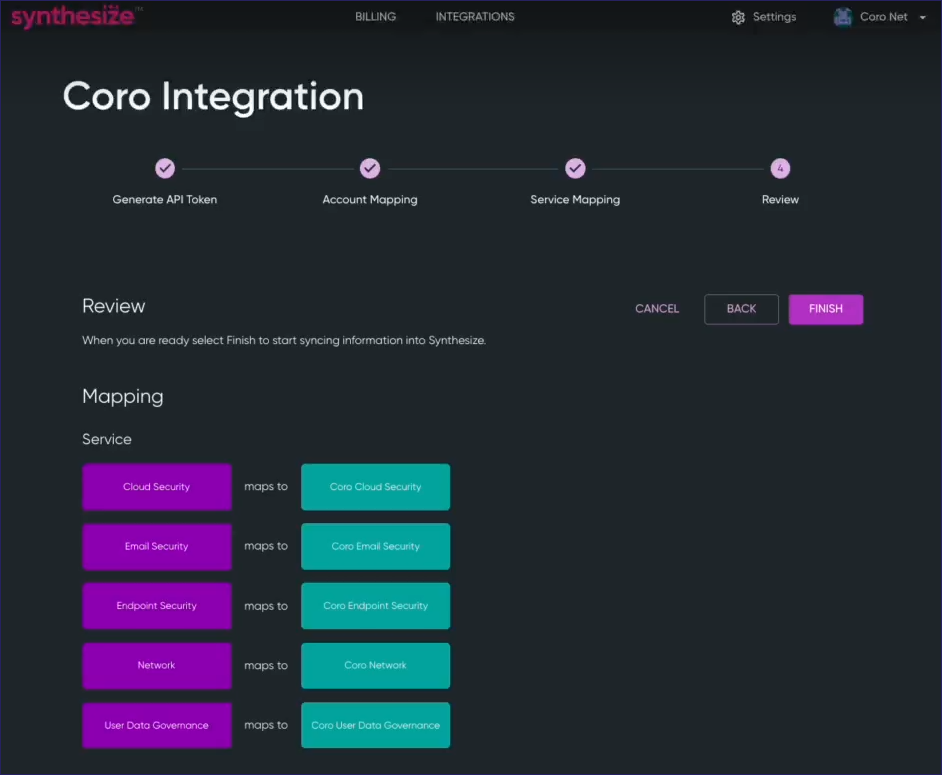The width and height of the screenshot is (942, 775).
Task: Click the Service Mapping step checkmark
Action: tap(575, 169)
